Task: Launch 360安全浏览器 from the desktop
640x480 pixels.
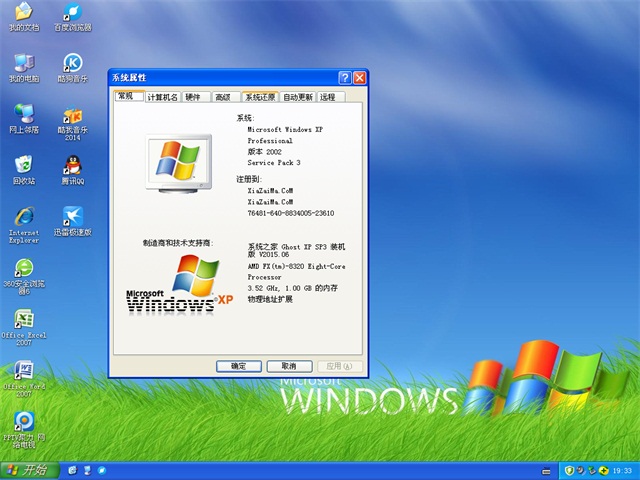Action: click(24, 269)
